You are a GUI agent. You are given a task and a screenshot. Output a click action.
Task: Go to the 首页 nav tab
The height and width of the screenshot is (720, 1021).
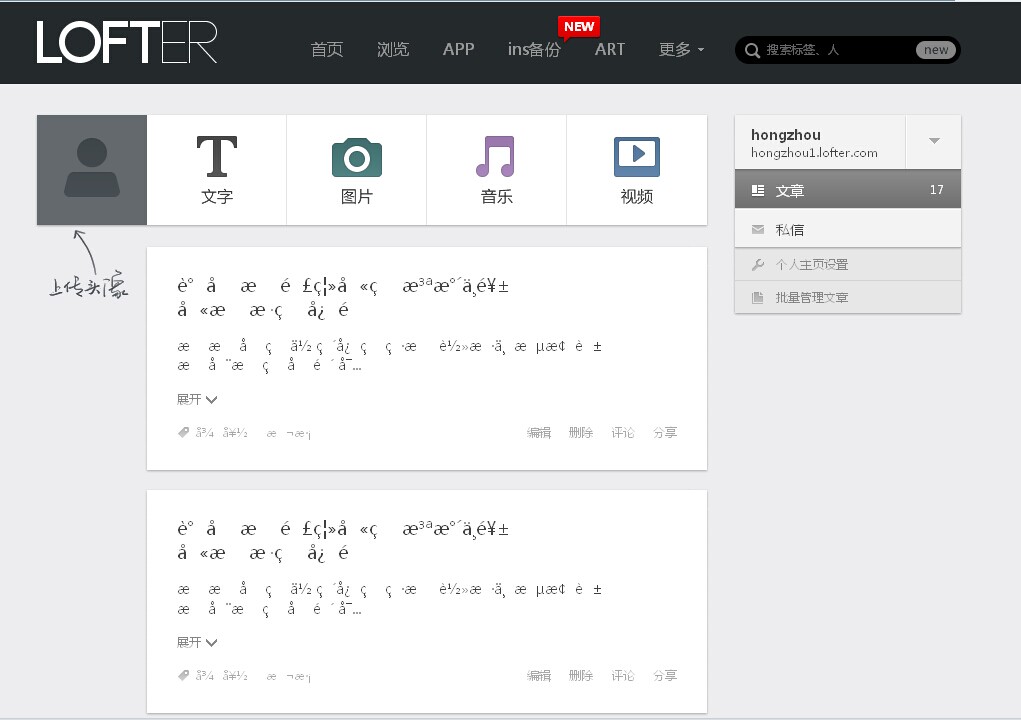pyautogui.click(x=327, y=49)
